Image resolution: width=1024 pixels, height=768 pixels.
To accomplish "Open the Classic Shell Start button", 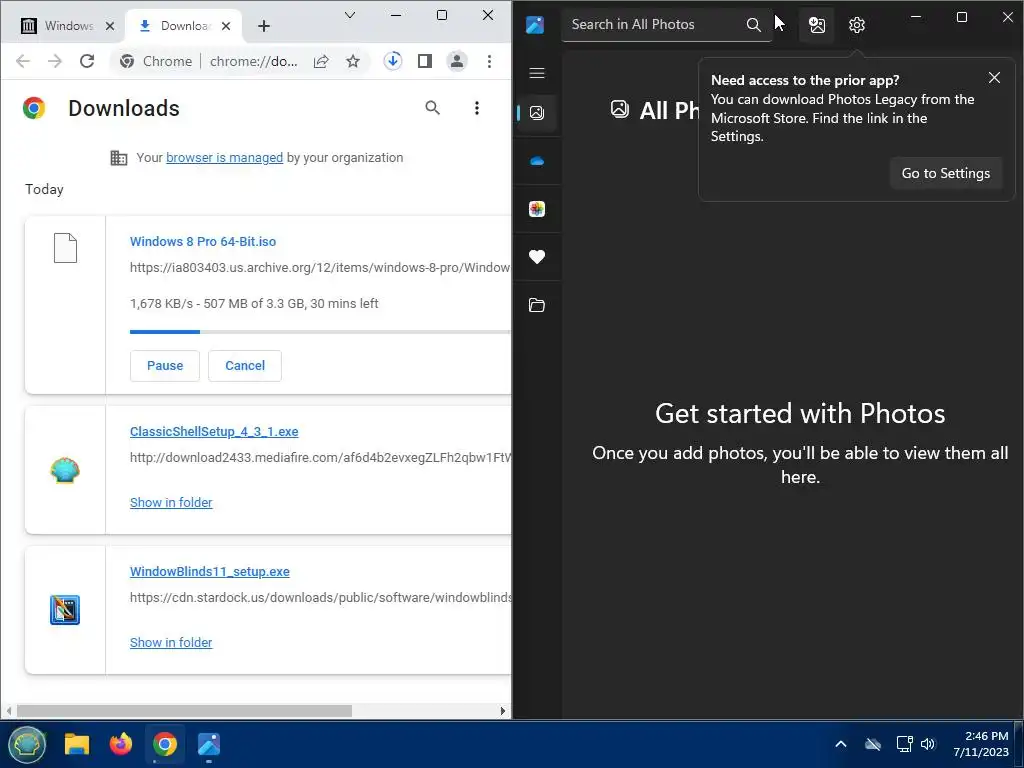I will [x=27, y=744].
